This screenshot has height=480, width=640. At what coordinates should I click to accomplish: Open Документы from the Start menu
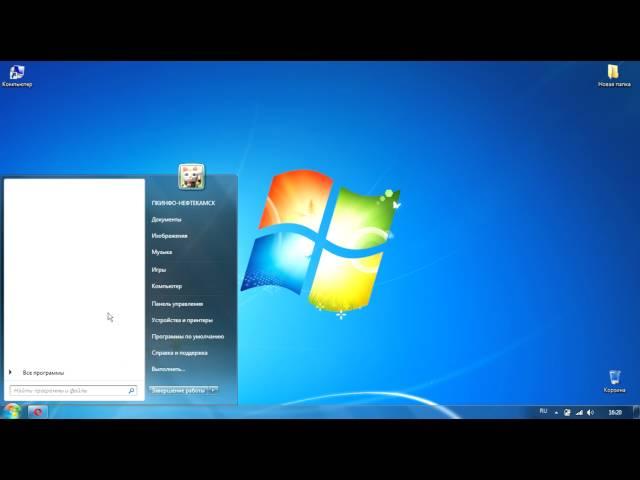tap(167, 220)
